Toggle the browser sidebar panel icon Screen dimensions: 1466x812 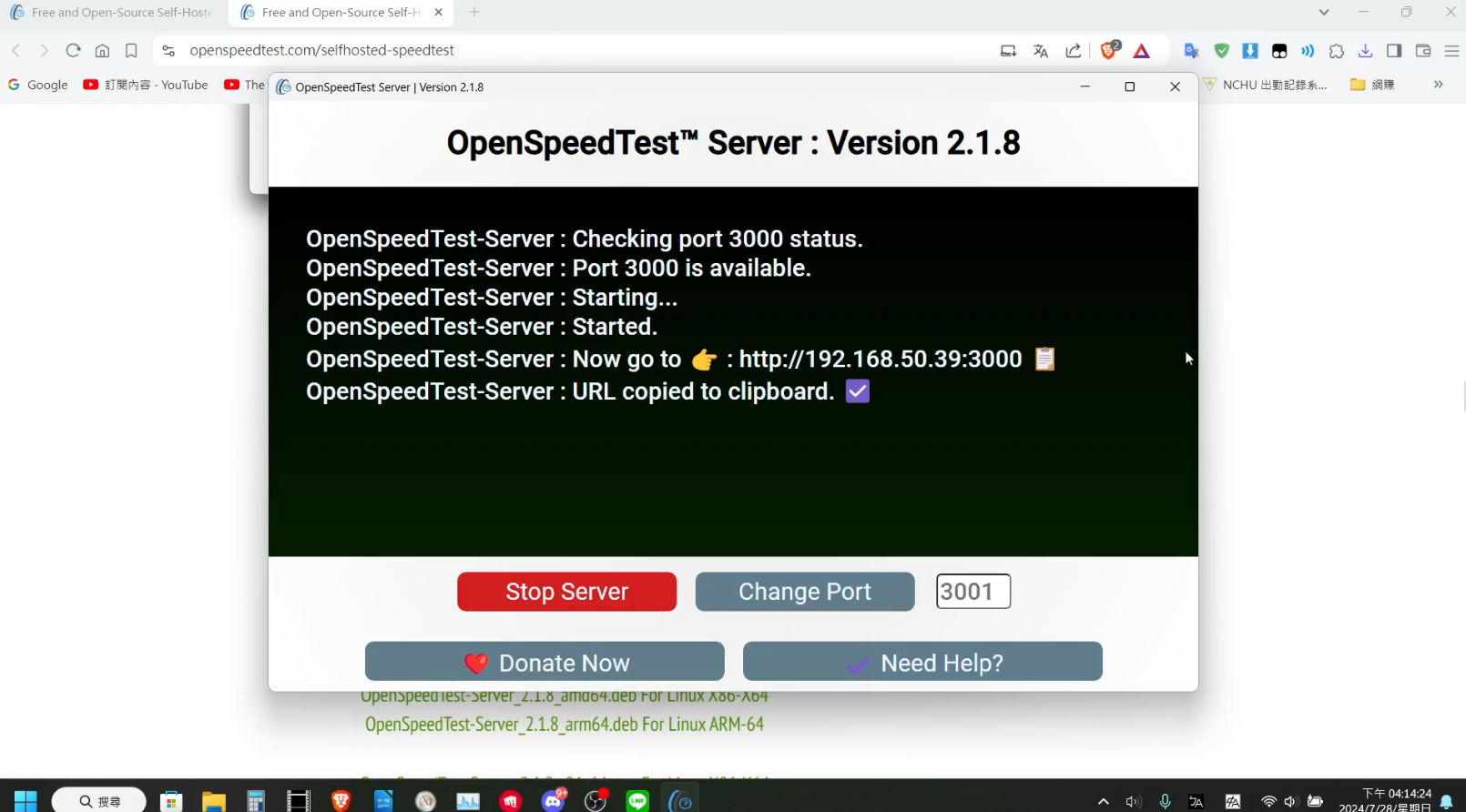pyautogui.click(x=1394, y=51)
